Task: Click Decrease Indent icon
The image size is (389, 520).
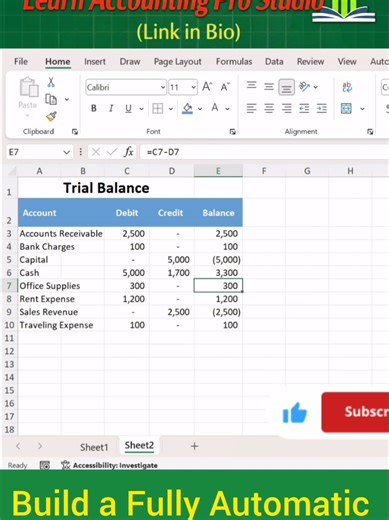Action: (x=304, y=108)
